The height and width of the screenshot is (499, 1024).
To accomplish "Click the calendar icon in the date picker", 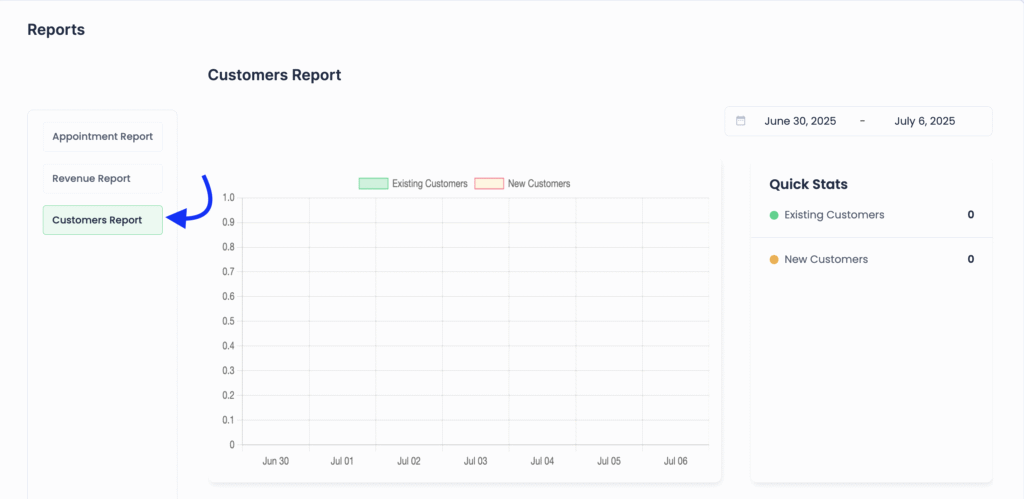I will coord(741,121).
